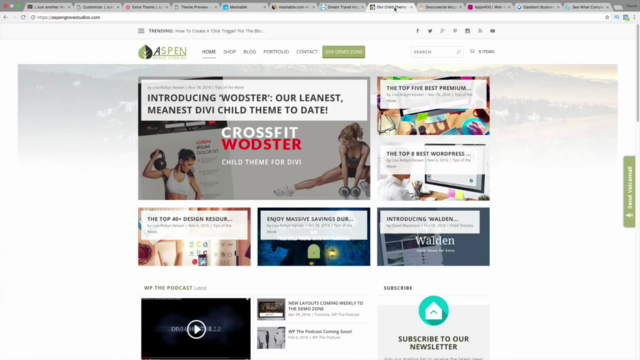Screen dimensions: 640x360
Task: Close the Divi Child Theme tab
Action: [x=411, y=7]
